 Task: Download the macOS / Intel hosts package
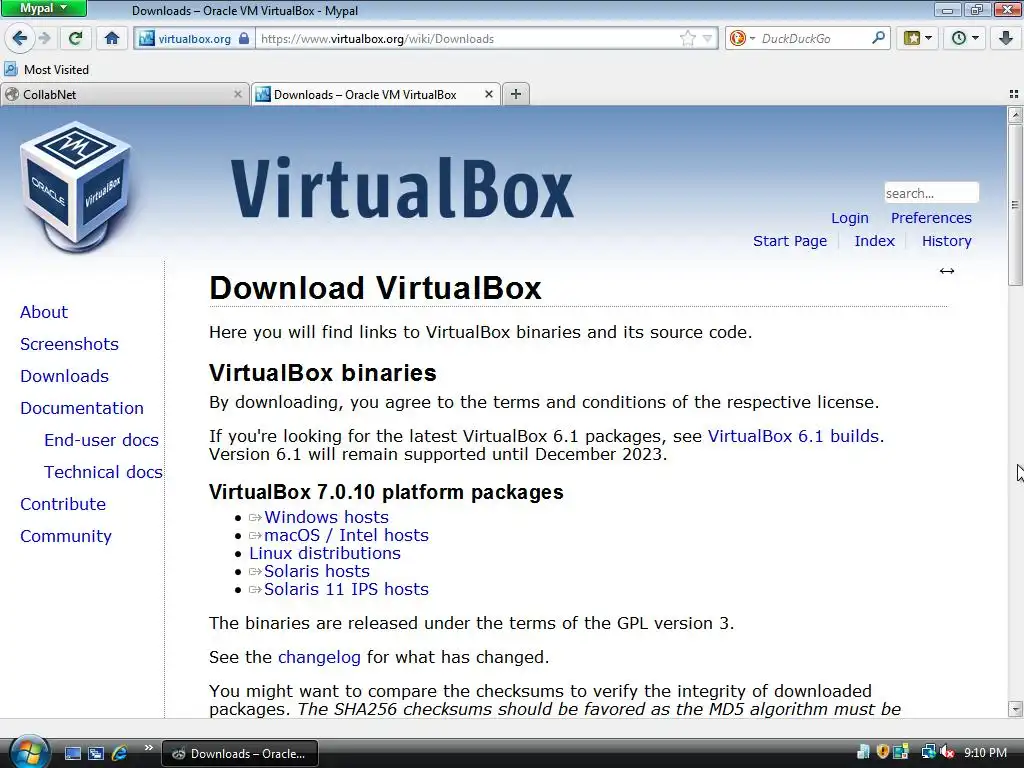pyautogui.click(x=346, y=536)
